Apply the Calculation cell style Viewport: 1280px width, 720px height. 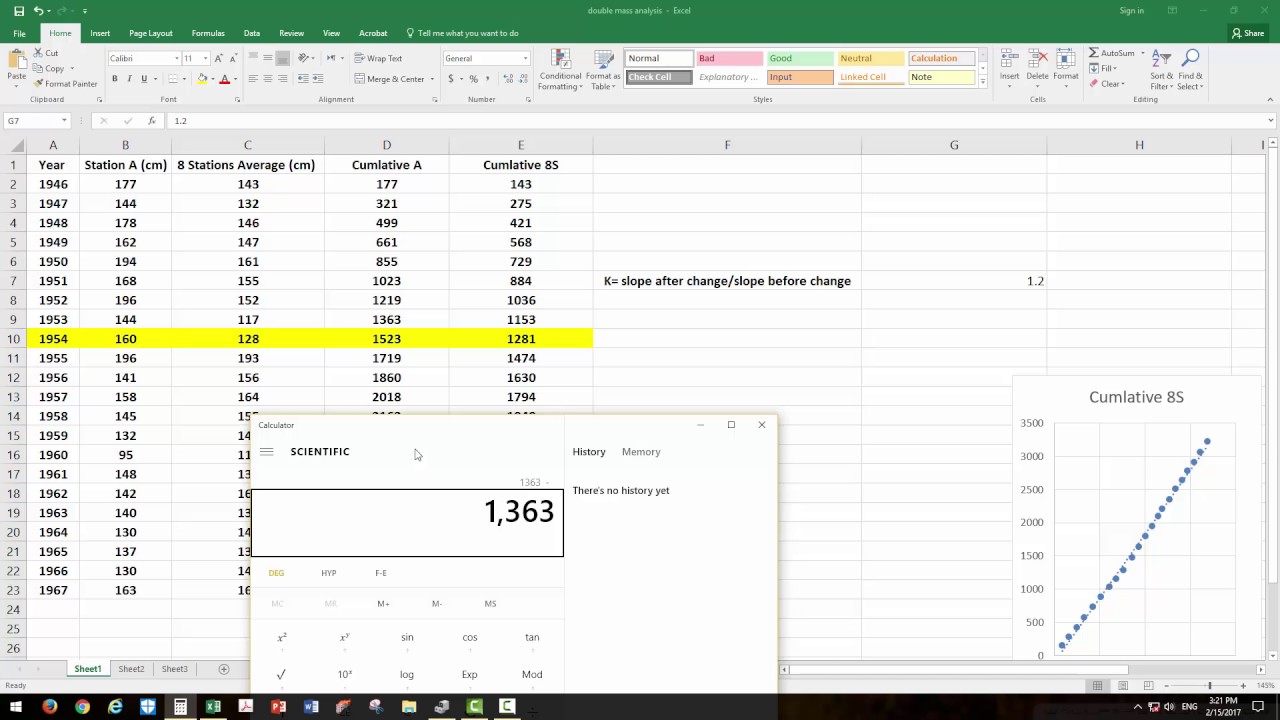click(941, 58)
